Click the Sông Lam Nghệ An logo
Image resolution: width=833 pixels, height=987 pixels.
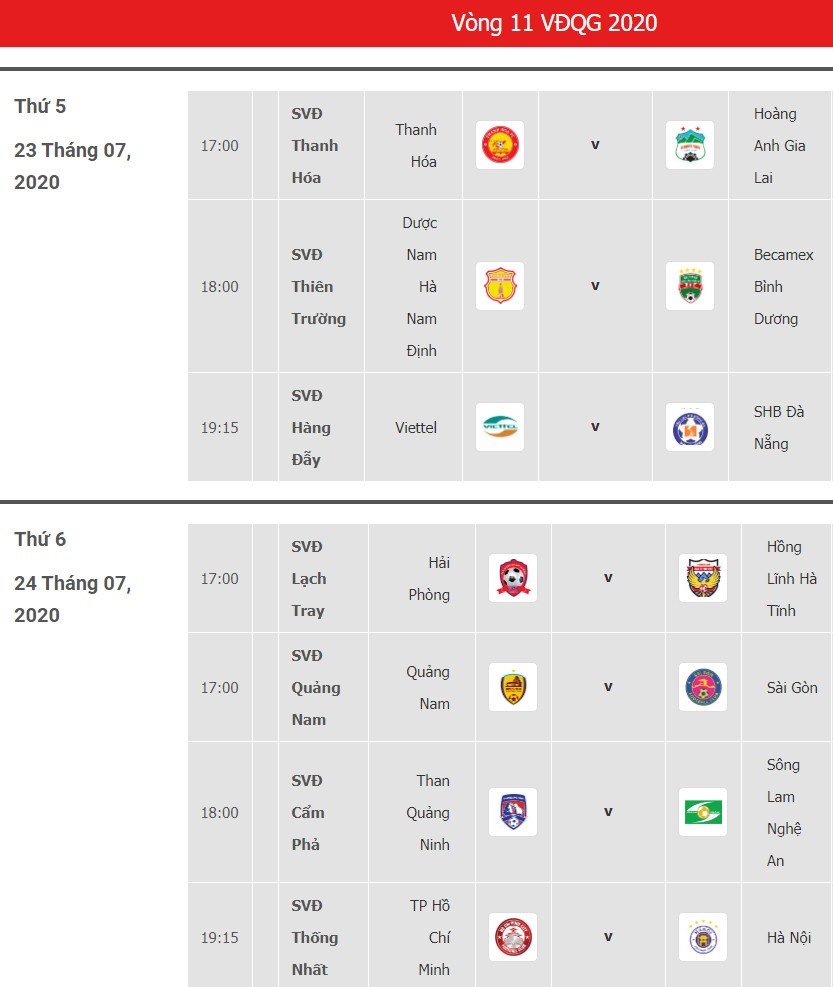point(703,812)
